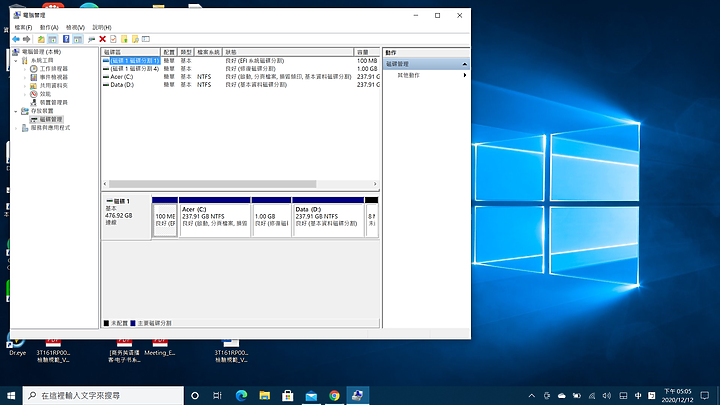Click the 容量 column header
Image resolution: width=720 pixels, height=405 pixels.
(x=367, y=52)
